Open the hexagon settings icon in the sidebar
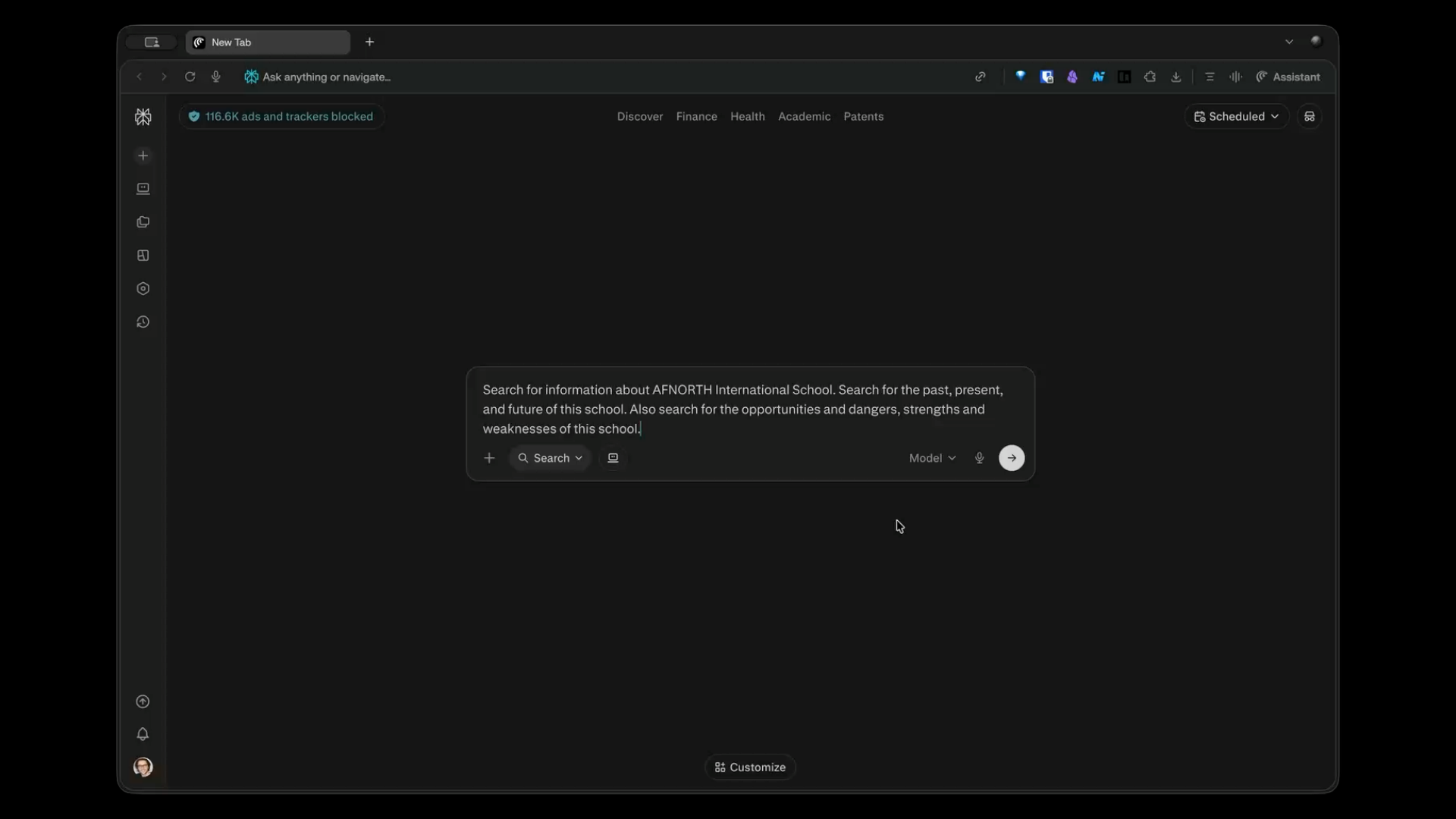 (143, 289)
